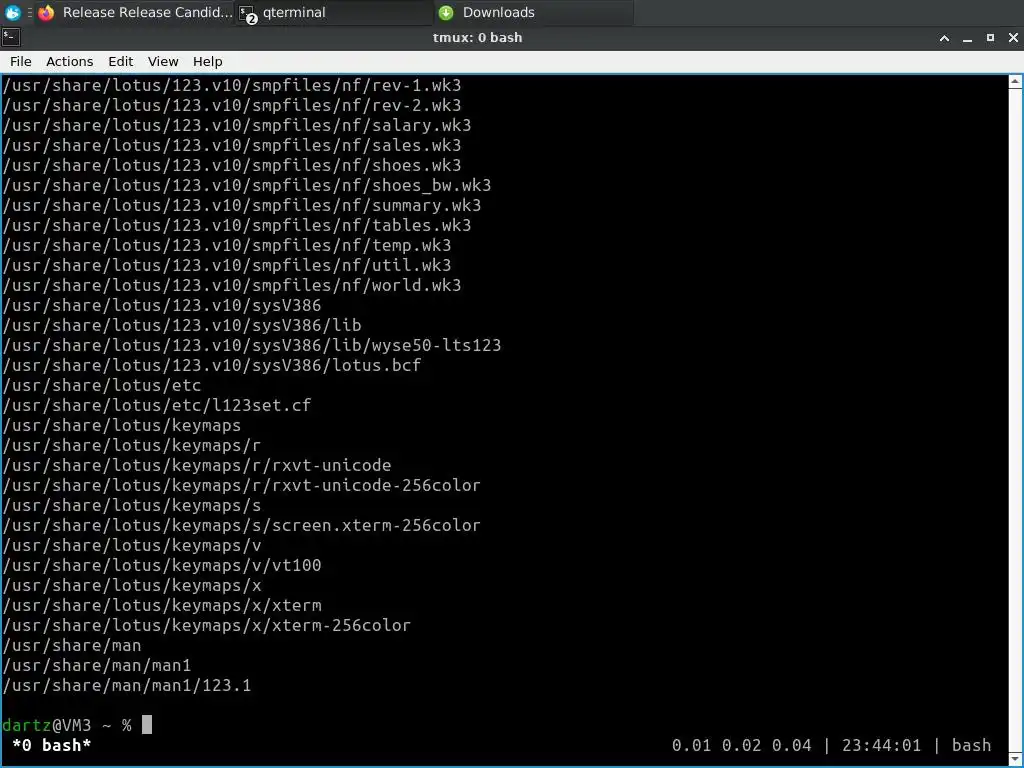Click the line ending in nf/summary.wk3
1024x768 pixels.
[242, 205]
